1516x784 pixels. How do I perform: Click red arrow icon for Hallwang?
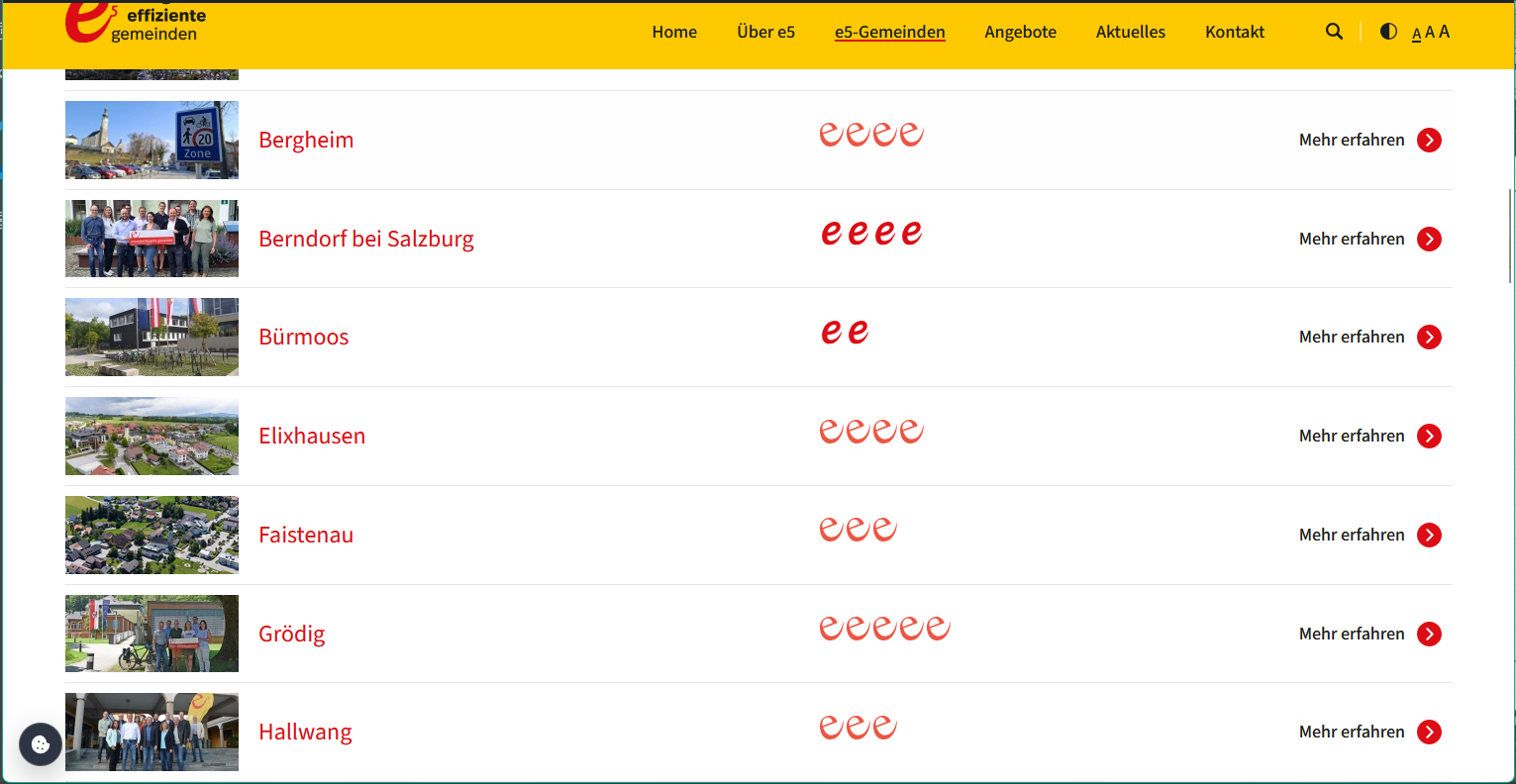click(1429, 733)
